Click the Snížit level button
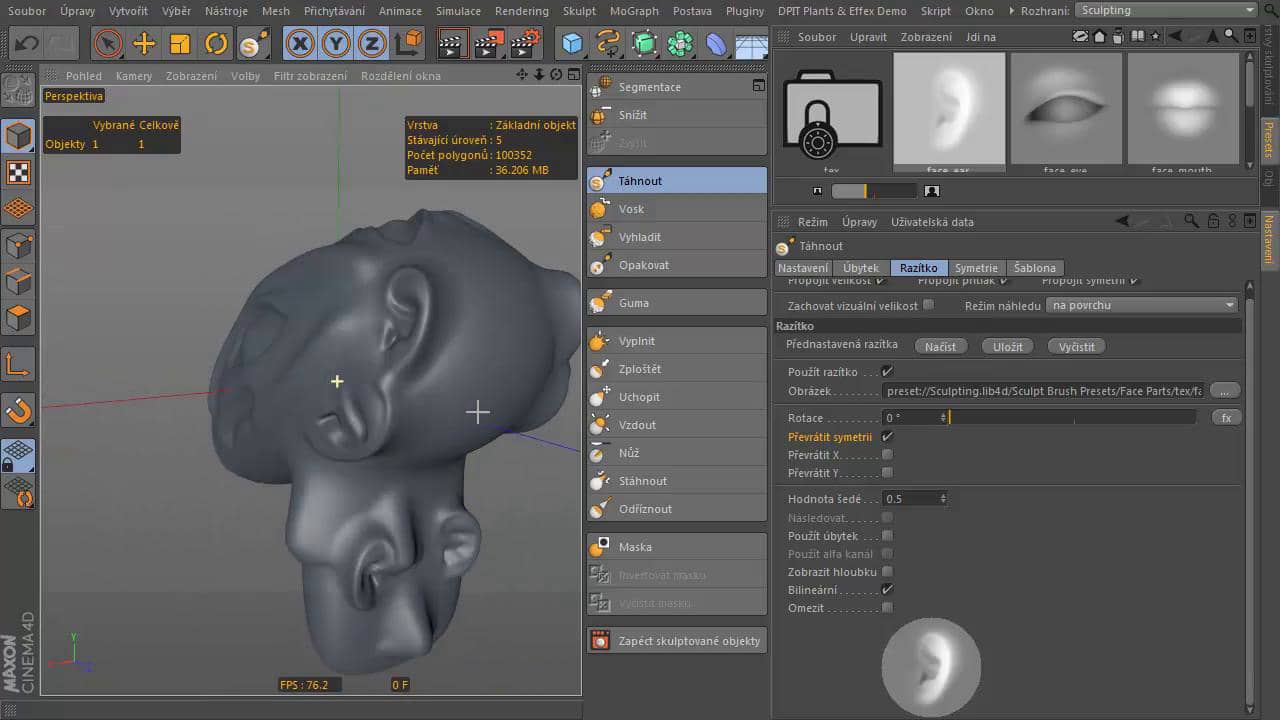 677,115
